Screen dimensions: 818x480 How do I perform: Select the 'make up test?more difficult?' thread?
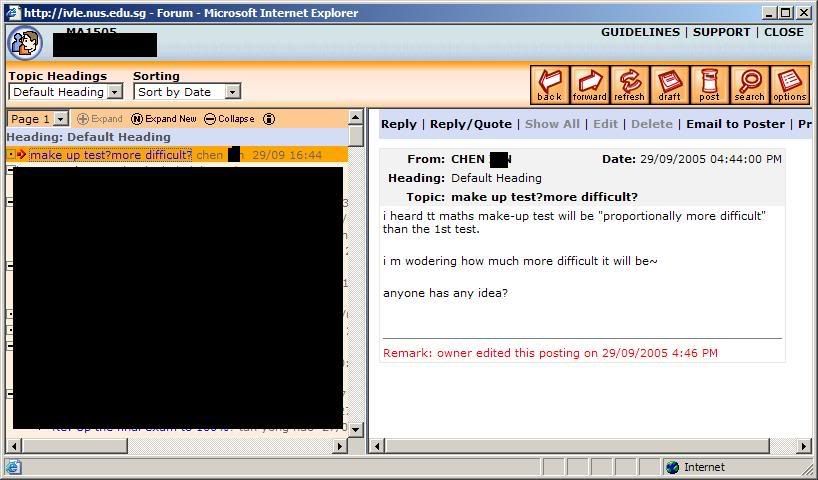[110, 155]
